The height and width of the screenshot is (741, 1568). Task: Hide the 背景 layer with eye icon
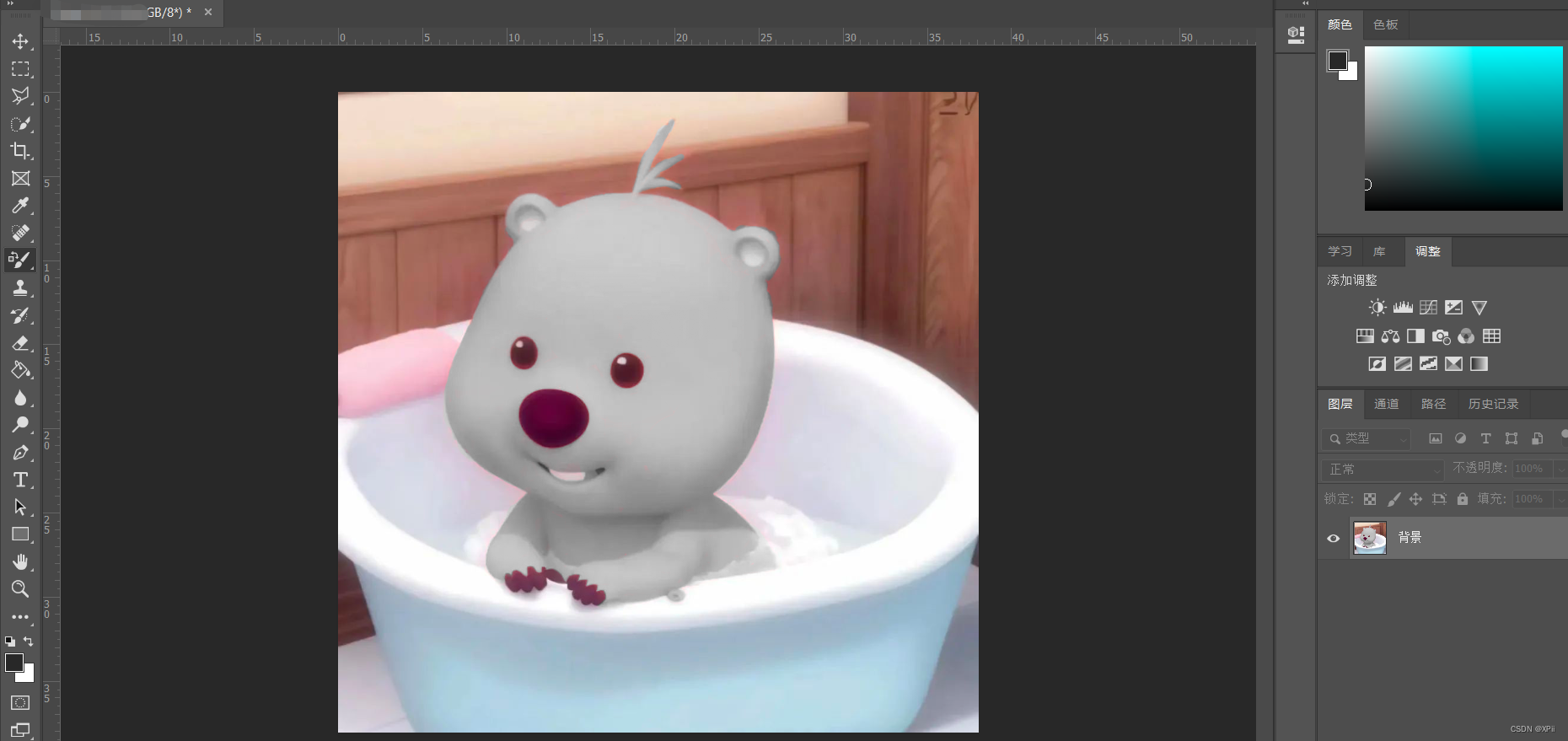click(1333, 538)
